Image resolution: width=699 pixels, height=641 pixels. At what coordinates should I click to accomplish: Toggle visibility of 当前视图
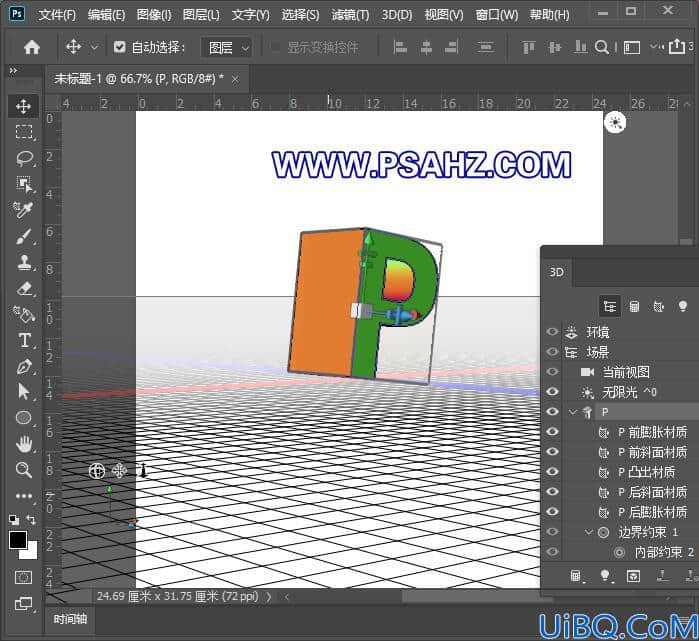(x=552, y=371)
